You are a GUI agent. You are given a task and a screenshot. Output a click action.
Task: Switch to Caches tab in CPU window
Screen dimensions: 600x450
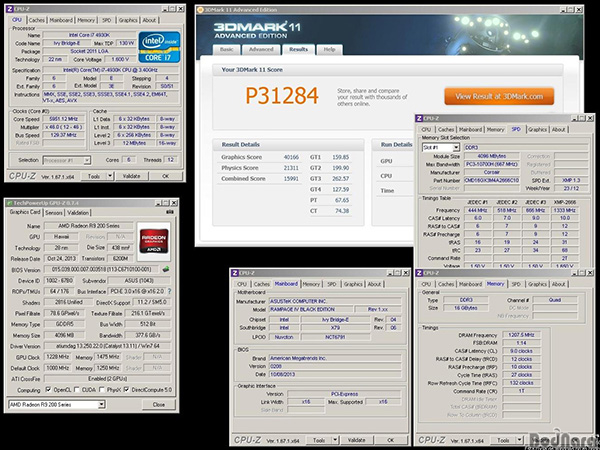click(x=36, y=20)
